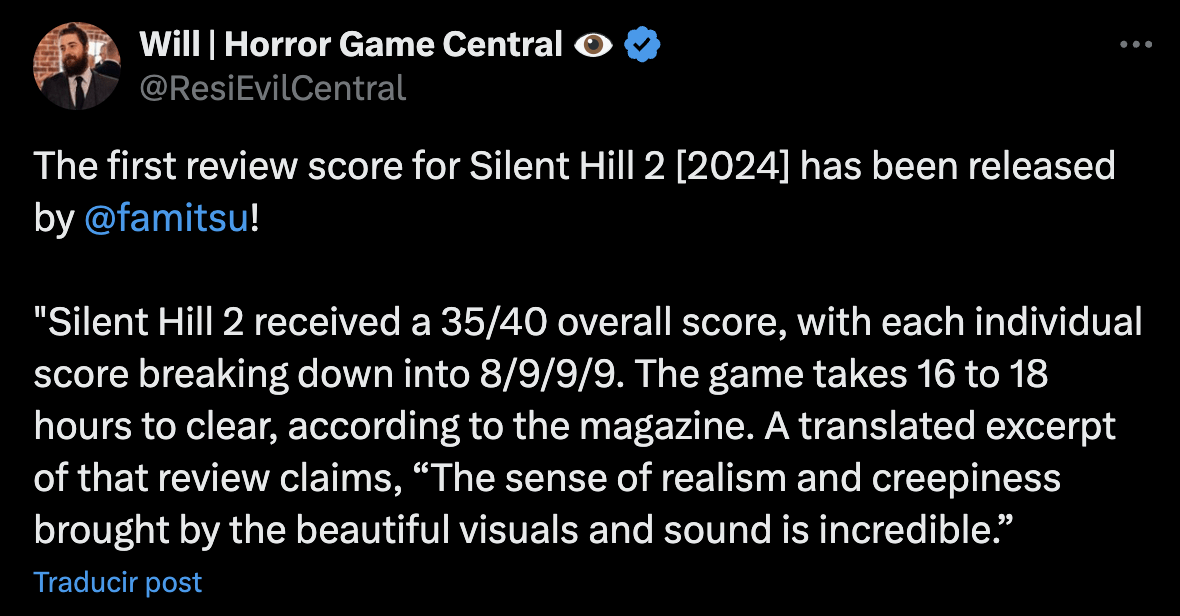The height and width of the screenshot is (616, 1180).
Task: Click the name Will | Horror Game Central
Action: coord(351,44)
